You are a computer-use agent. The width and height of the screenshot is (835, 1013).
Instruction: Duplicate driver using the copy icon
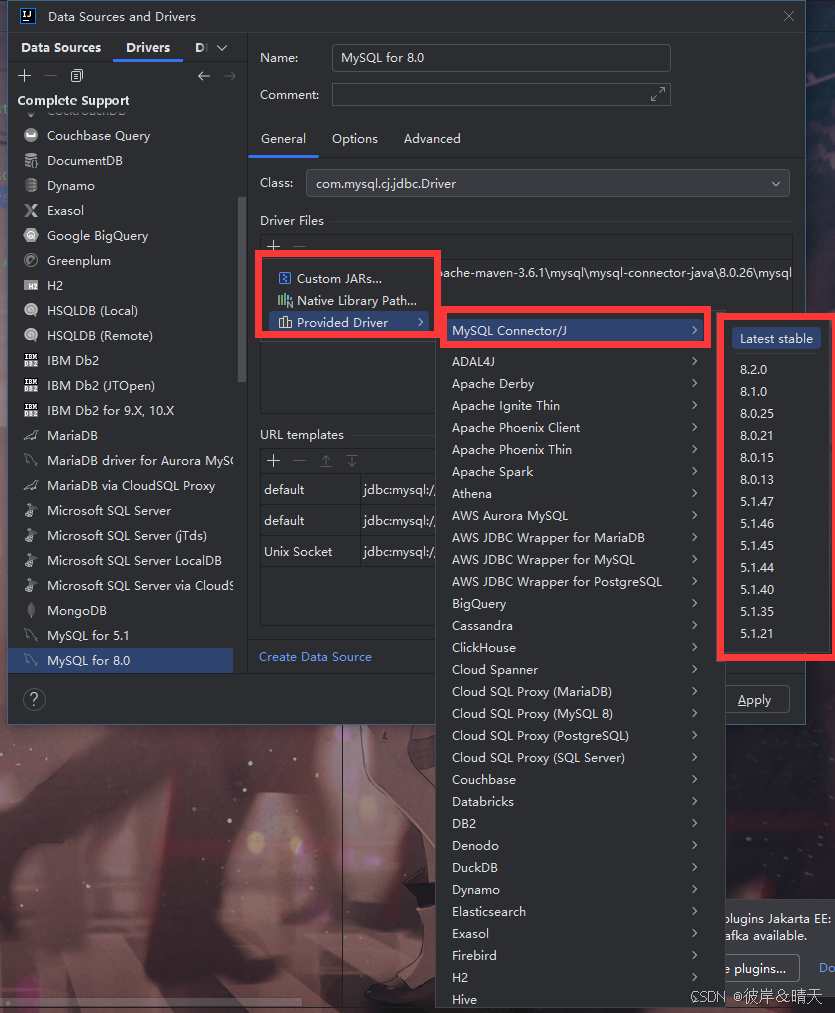(x=77, y=76)
